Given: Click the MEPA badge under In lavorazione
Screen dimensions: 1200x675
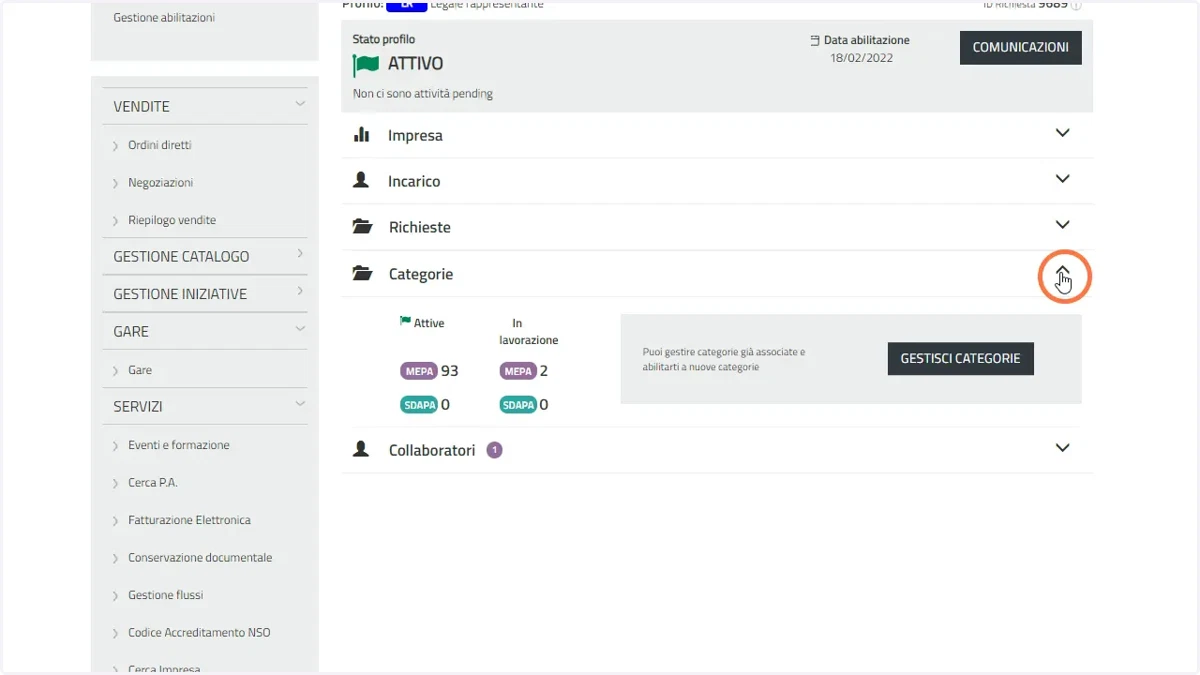Looking at the screenshot, I should [x=518, y=371].
